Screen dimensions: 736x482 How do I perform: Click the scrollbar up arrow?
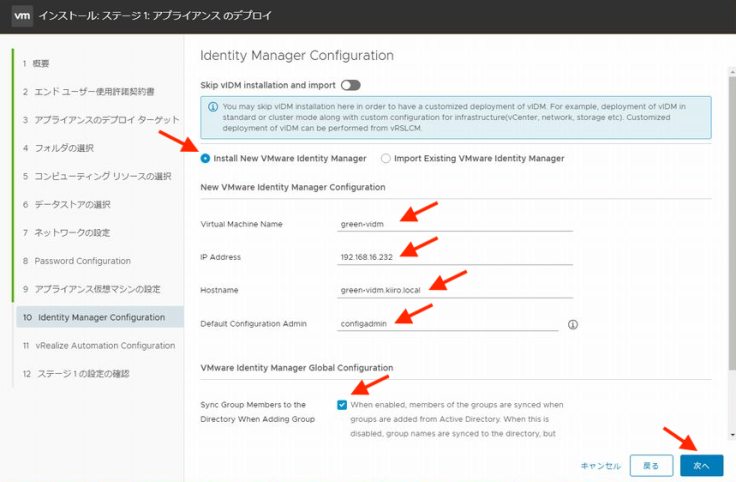click(732, 72)
